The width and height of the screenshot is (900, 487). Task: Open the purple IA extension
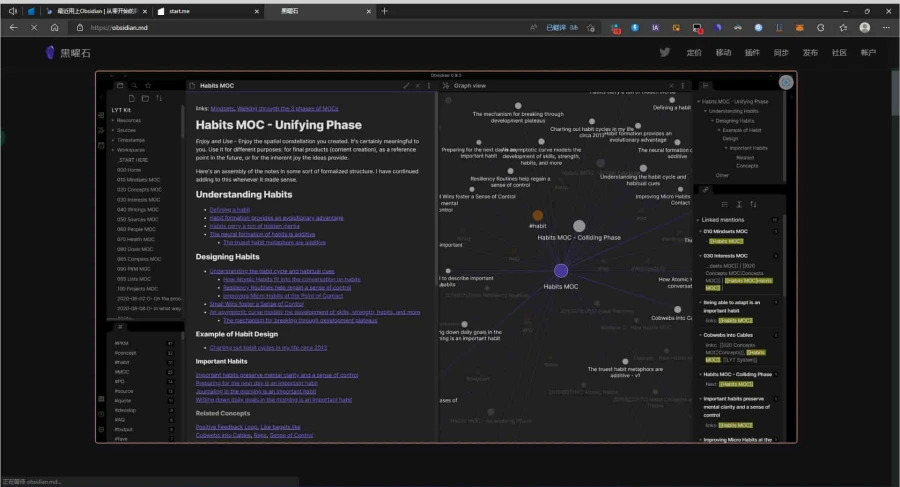(x=655, y=28)
